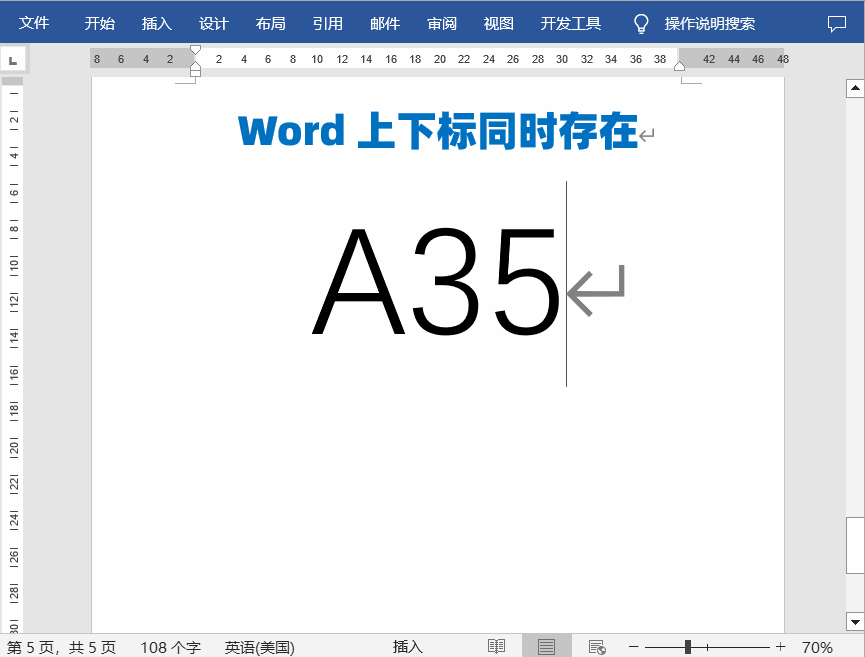Zoom out using the minus icon

tap(634, 645)
